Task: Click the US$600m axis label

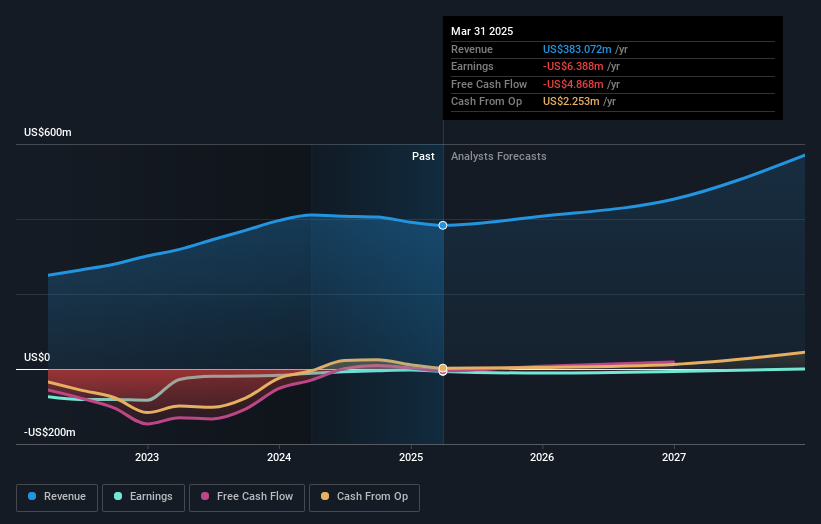Action: (48, 132)
